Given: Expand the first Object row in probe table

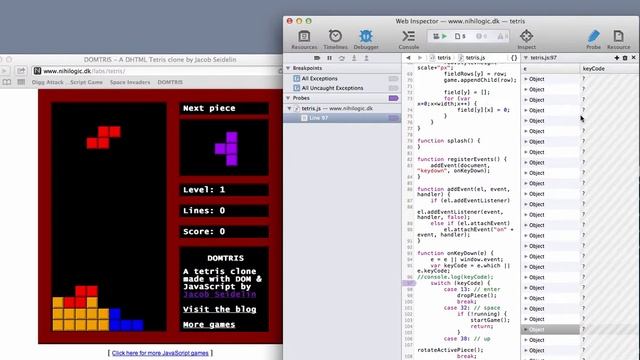Looking at the screenshot, I should tap(526, 79).
